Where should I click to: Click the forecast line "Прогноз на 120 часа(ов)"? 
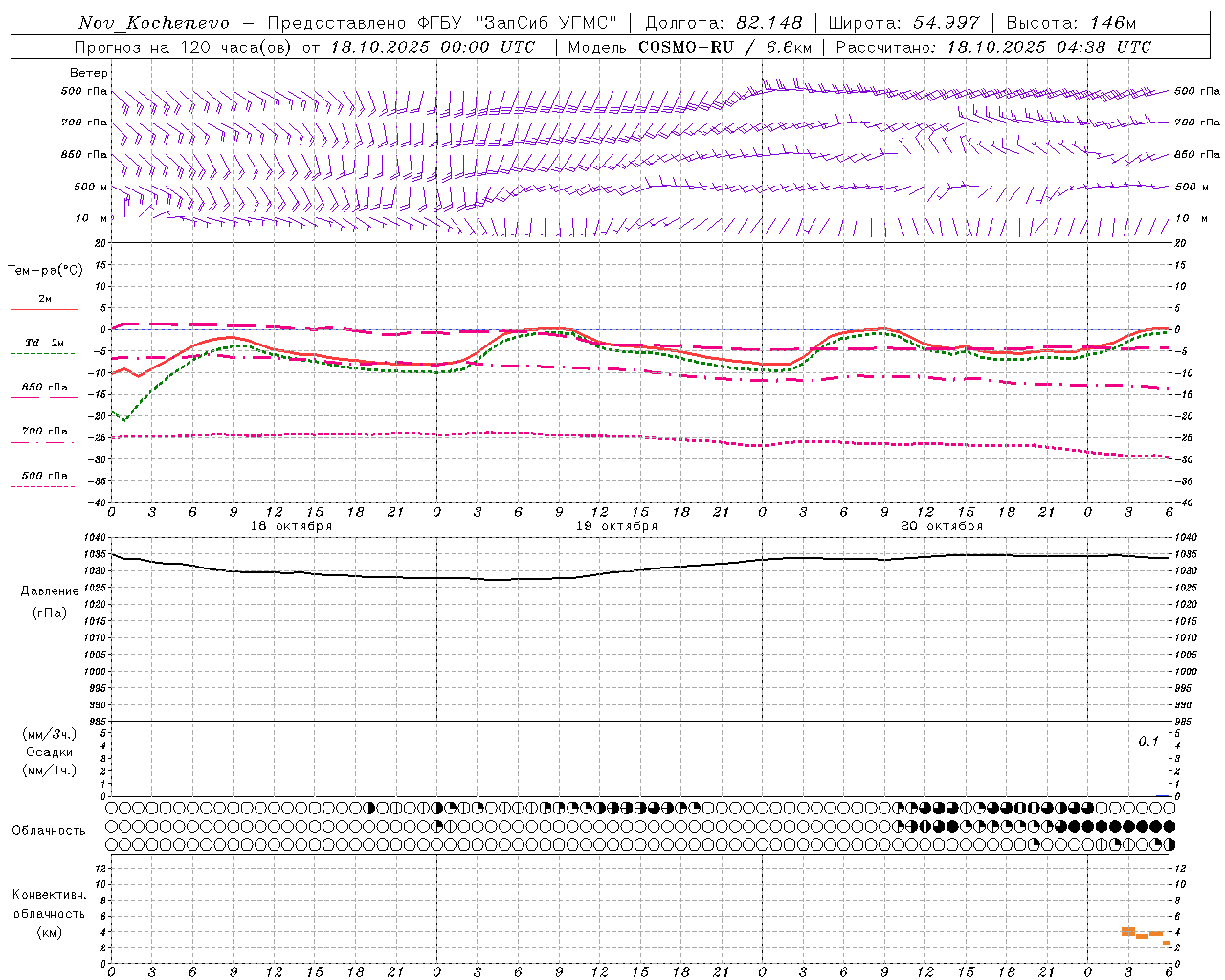click(184, 47)
